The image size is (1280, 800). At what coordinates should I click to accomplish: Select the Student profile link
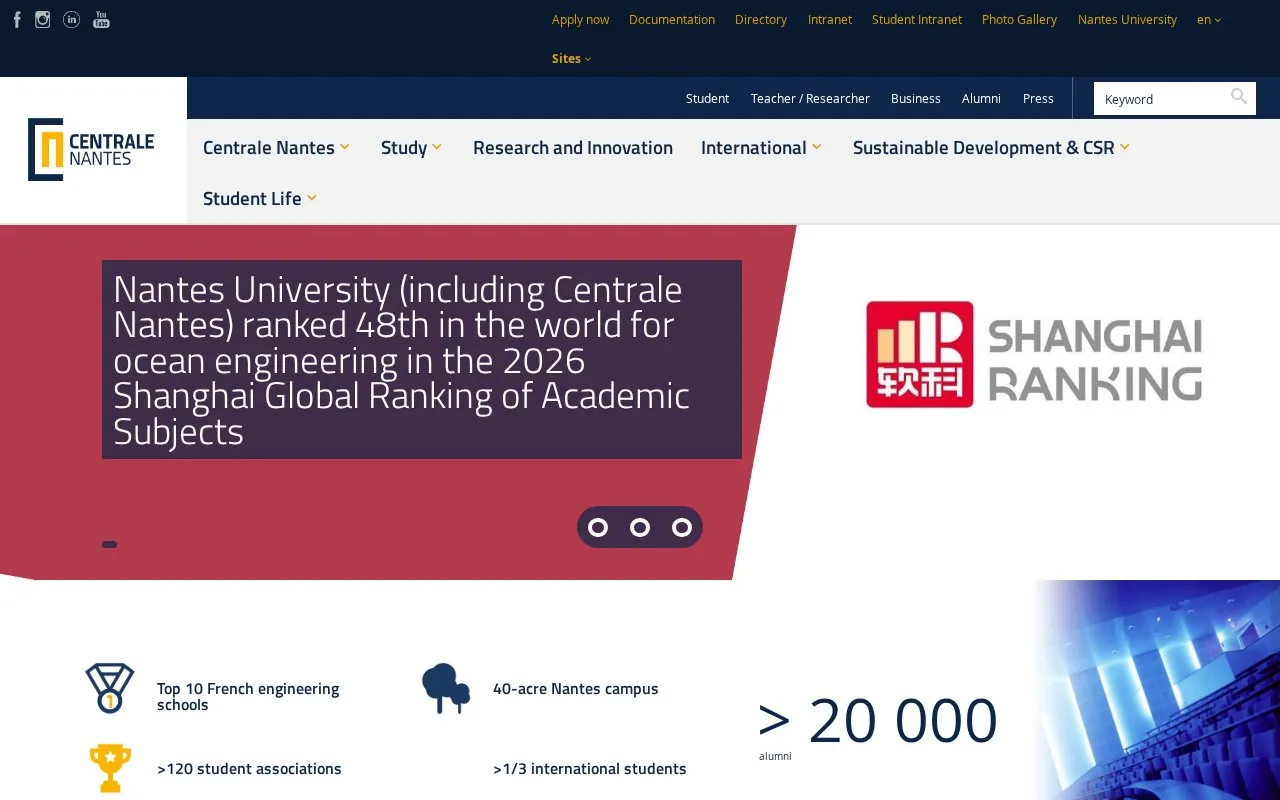[707, 99]
